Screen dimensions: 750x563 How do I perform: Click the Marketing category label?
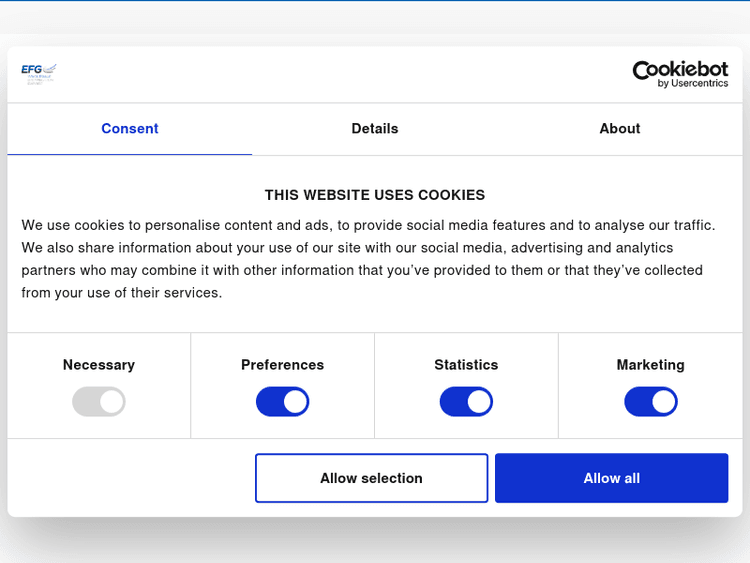click(651, 365)
